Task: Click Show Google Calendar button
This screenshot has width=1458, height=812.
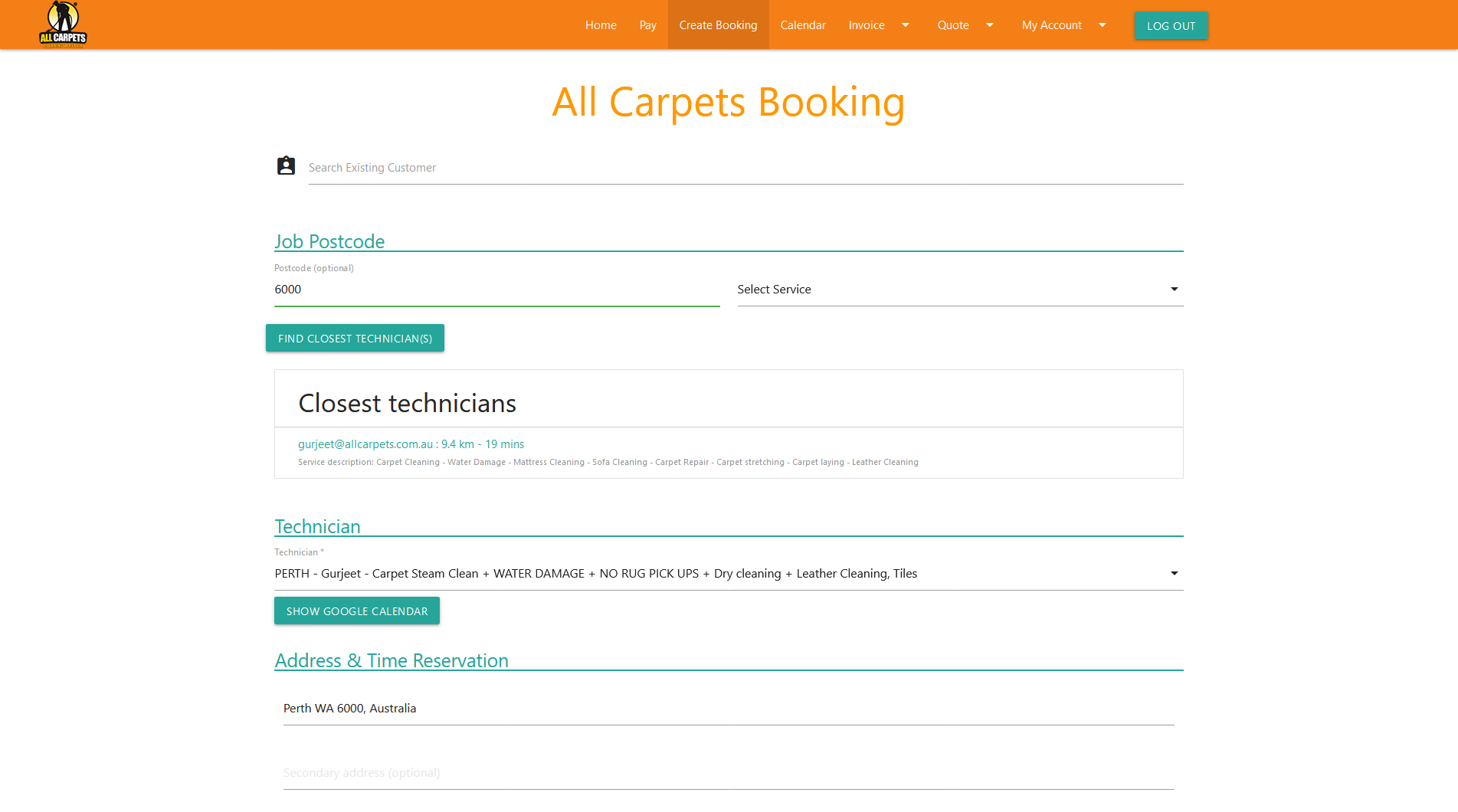Action: 357,611
